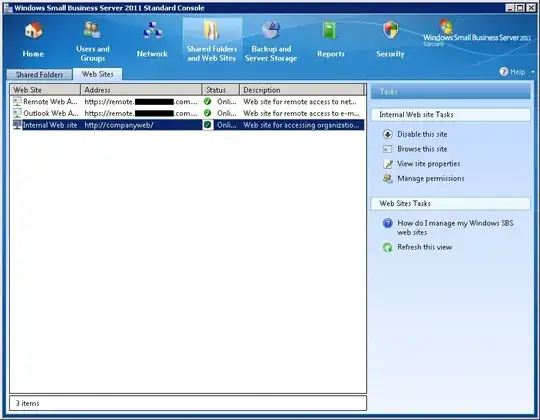Click Remote Web Access site icon
540x420 pixels.
point(17,102)
